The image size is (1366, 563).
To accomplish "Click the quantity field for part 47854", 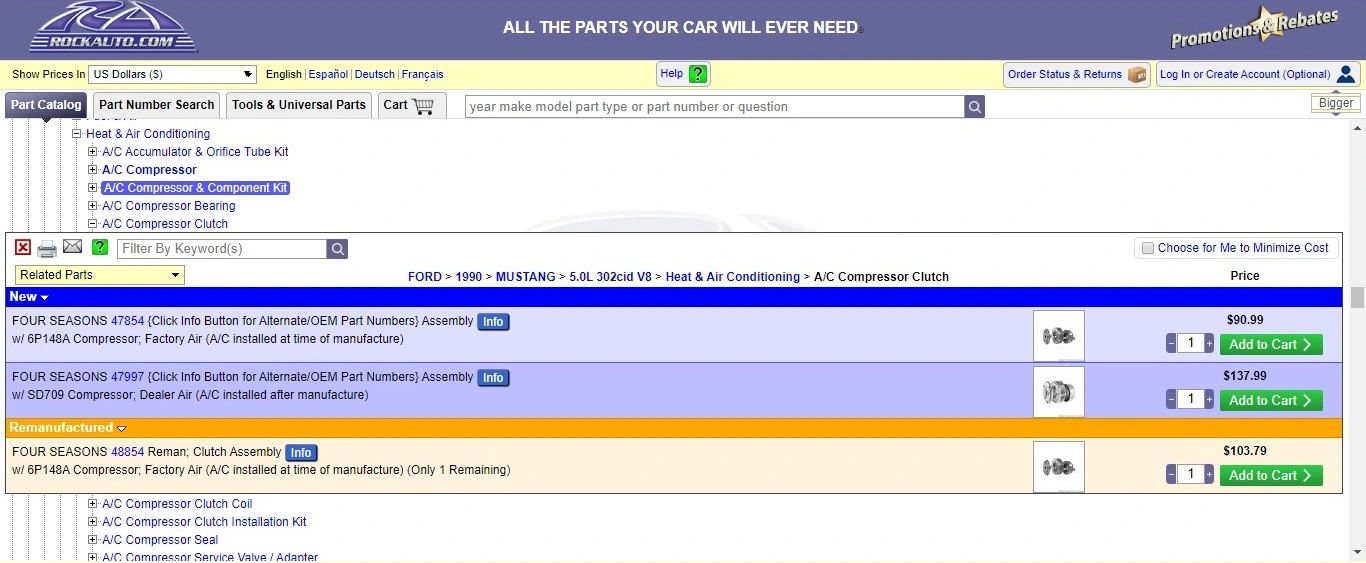I will click(1190, 344).
